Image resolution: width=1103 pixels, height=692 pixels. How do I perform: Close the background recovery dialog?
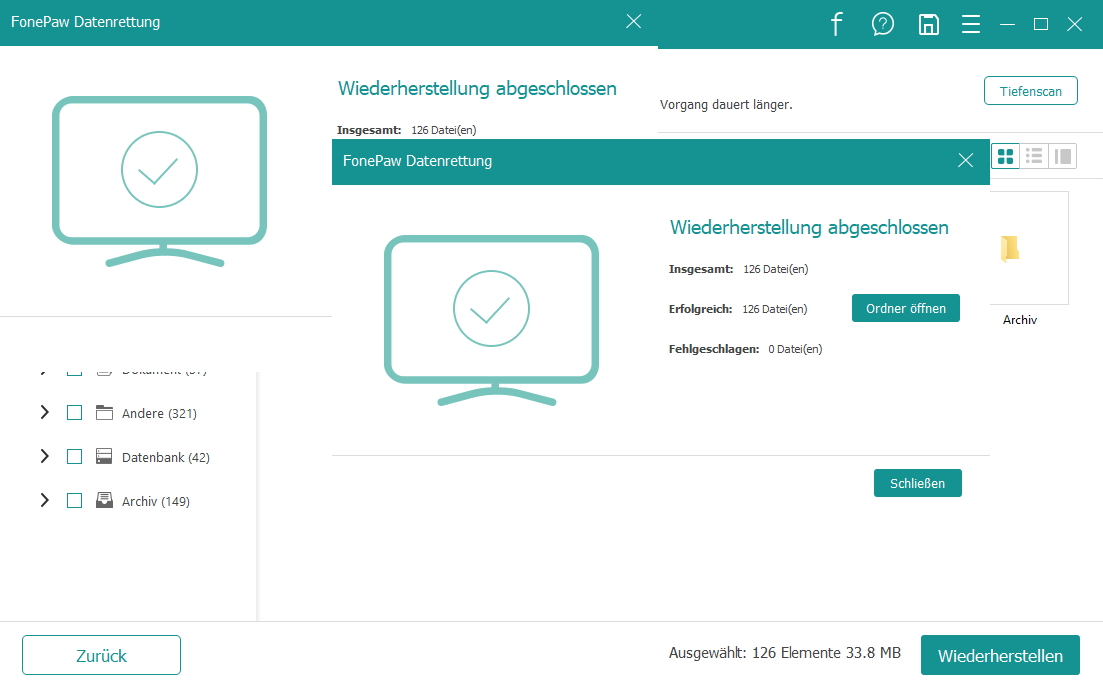pyautogui.click(x=633, y=21)
